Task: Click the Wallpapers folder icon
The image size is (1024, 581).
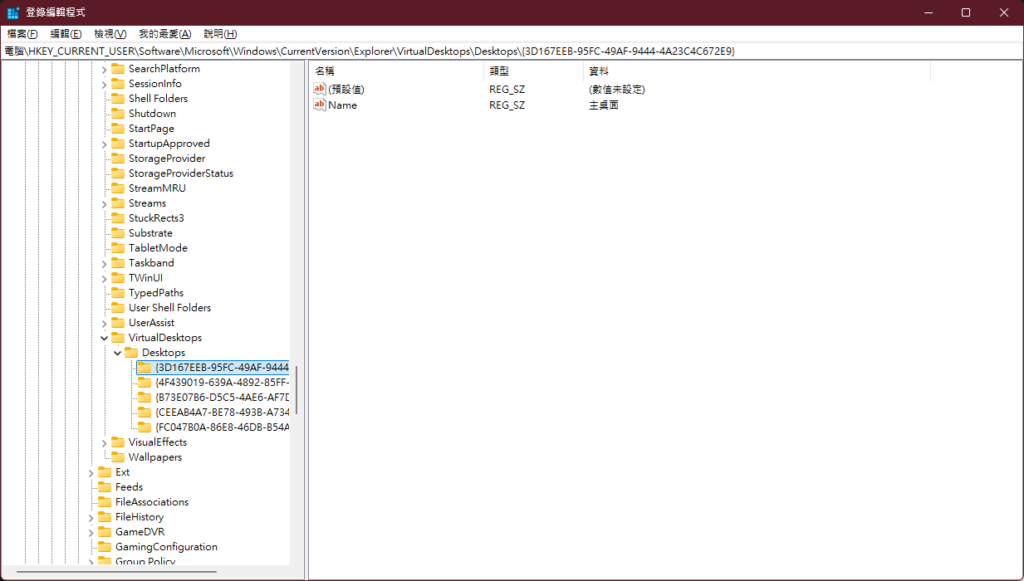Action: (x=117, y=457)
